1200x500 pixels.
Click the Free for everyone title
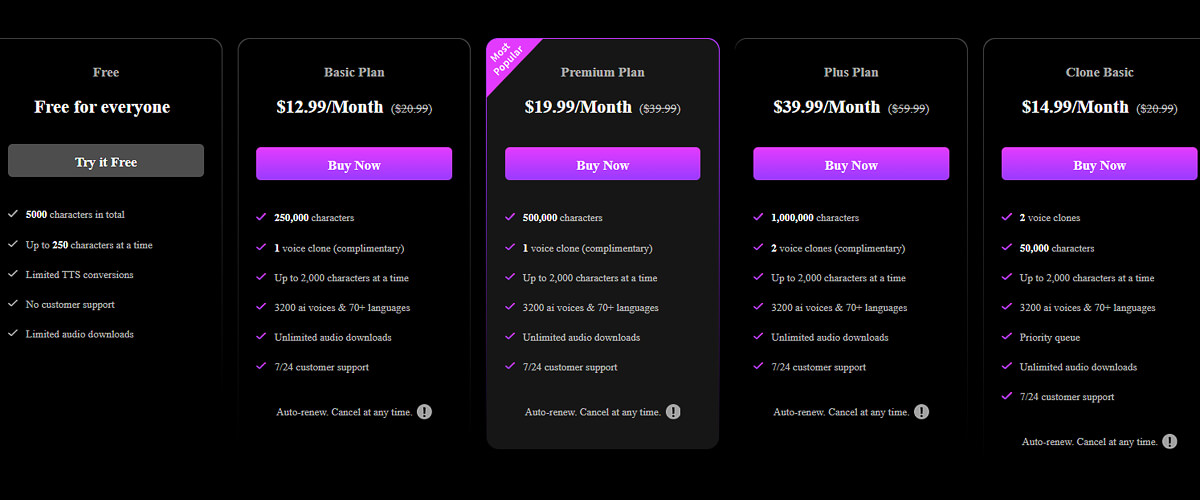pos(102,107)
